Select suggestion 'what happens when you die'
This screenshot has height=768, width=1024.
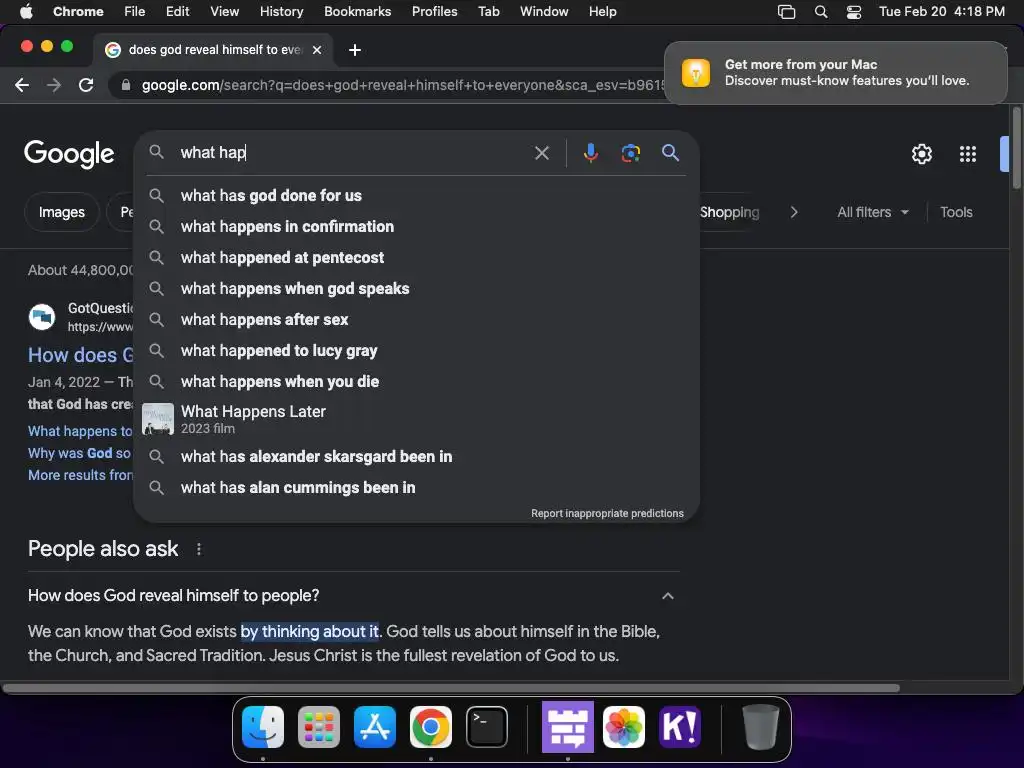click(x=416, y=381)
